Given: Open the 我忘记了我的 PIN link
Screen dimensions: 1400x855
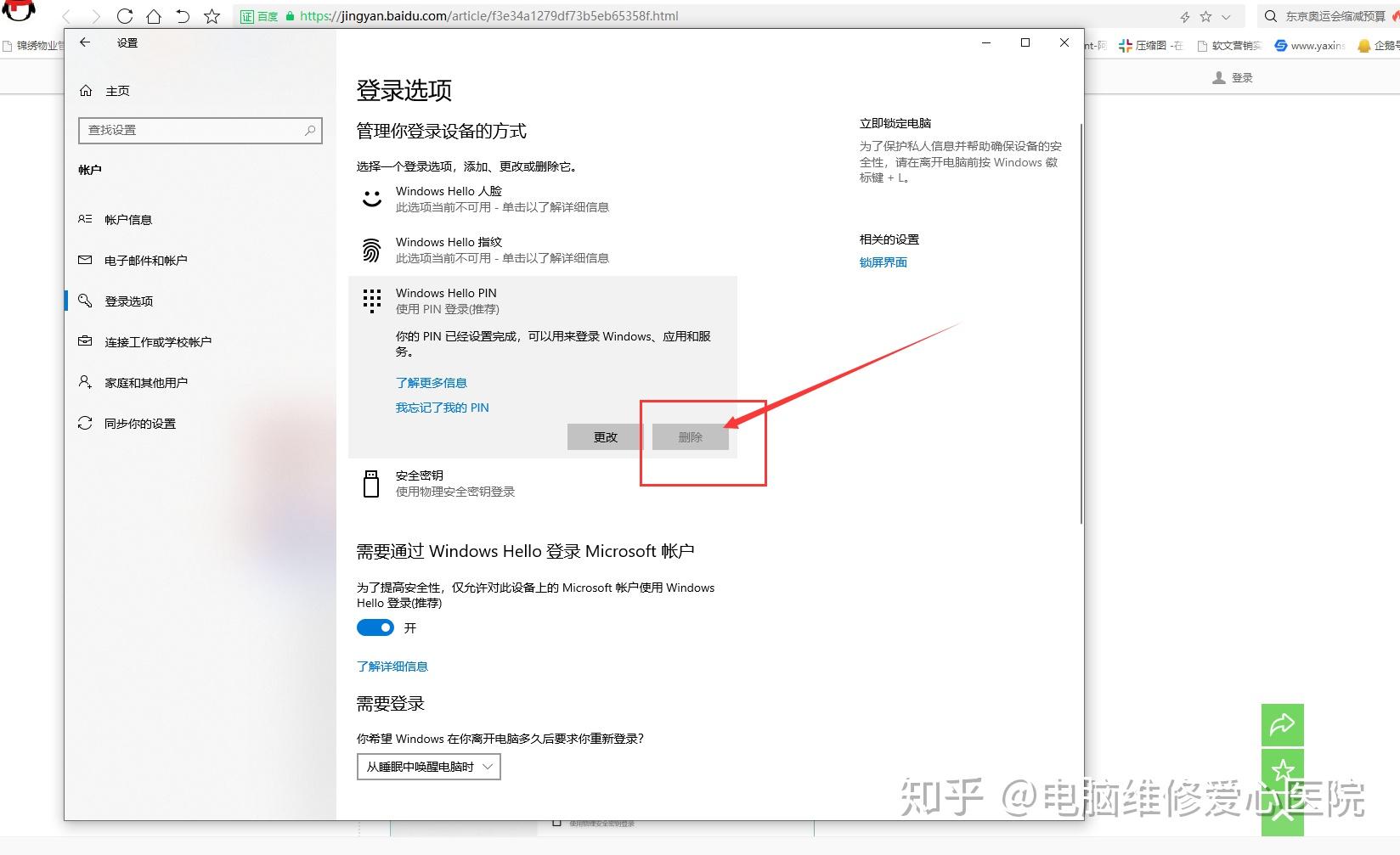Looking at the screenshot, I should (442, 408).
